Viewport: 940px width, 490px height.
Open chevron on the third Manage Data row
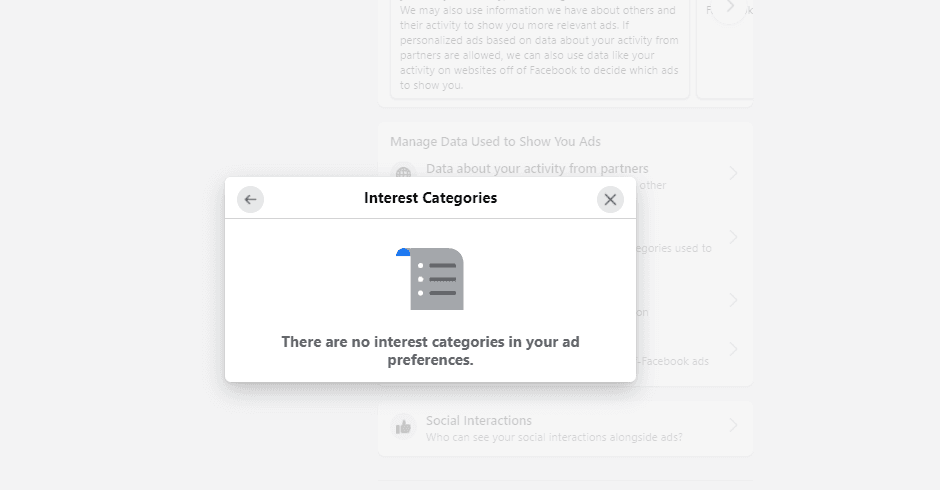tap(733, 300)
